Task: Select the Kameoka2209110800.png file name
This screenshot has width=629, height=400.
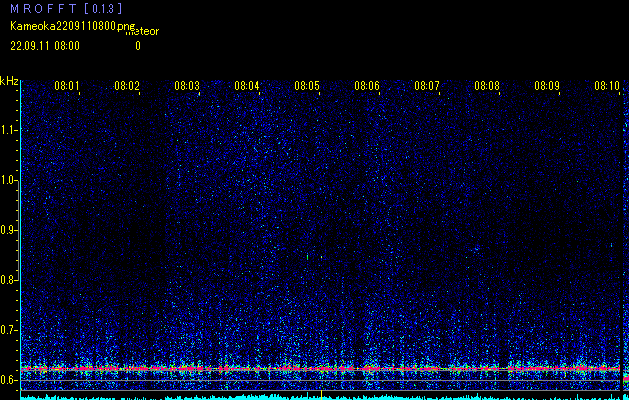Action: tap(73, 26)
